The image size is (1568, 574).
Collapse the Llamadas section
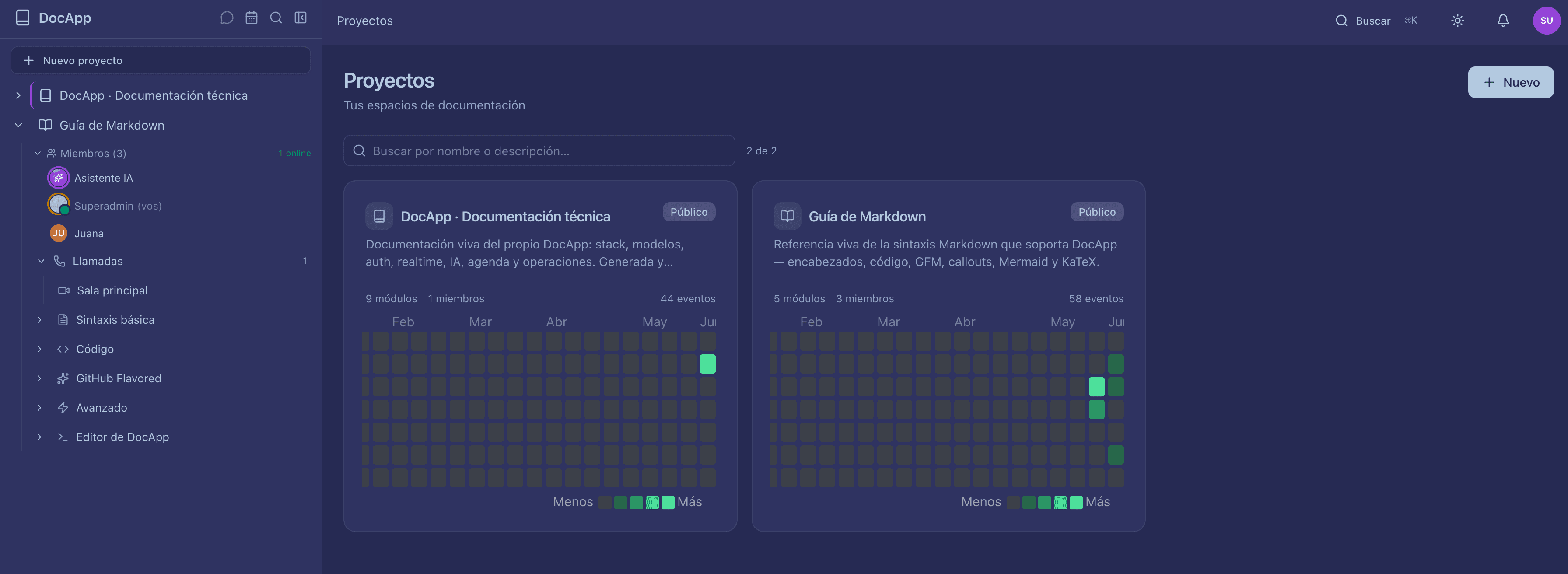(41, 261)
